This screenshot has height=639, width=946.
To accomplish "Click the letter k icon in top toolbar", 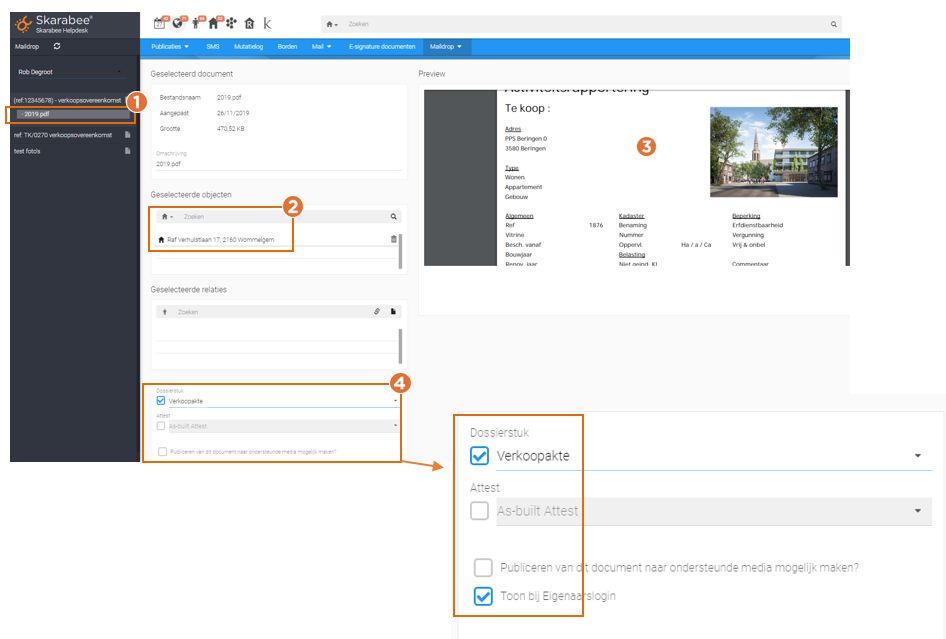I will [267, 24].
